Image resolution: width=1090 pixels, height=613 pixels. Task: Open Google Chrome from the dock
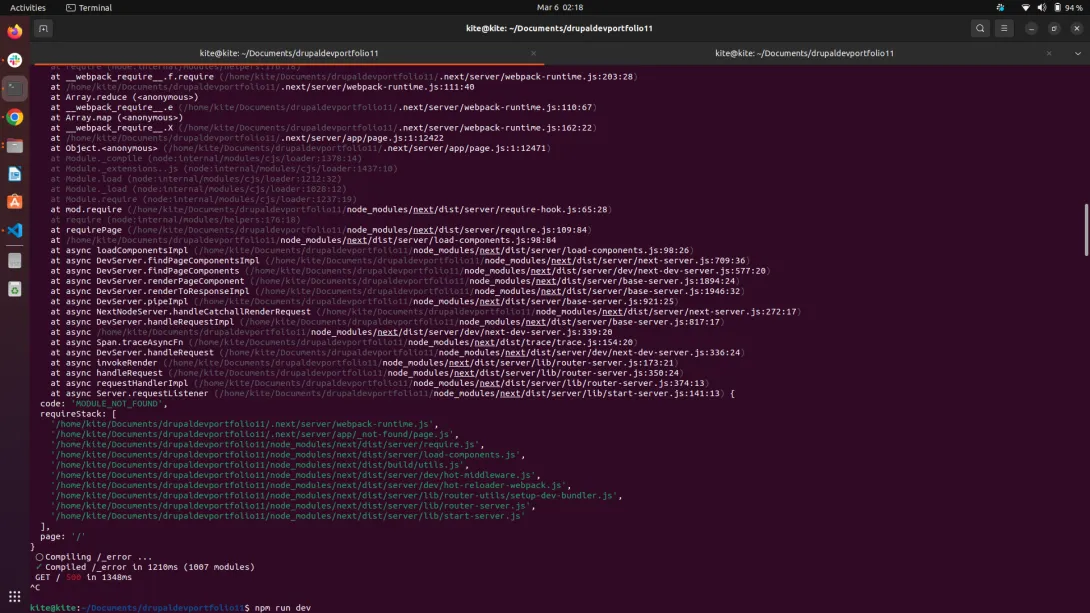14,117
